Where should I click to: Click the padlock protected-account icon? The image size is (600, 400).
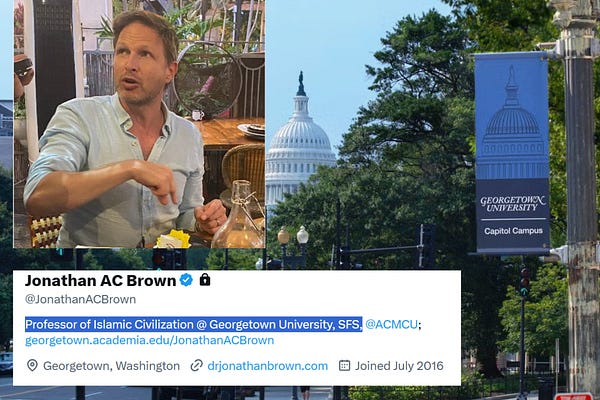[x=205, y=279]
